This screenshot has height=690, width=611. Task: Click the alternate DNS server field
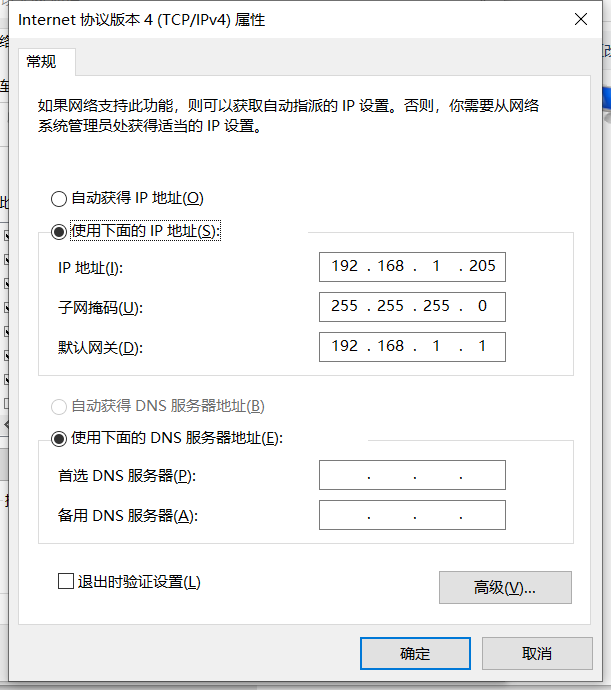412,515
